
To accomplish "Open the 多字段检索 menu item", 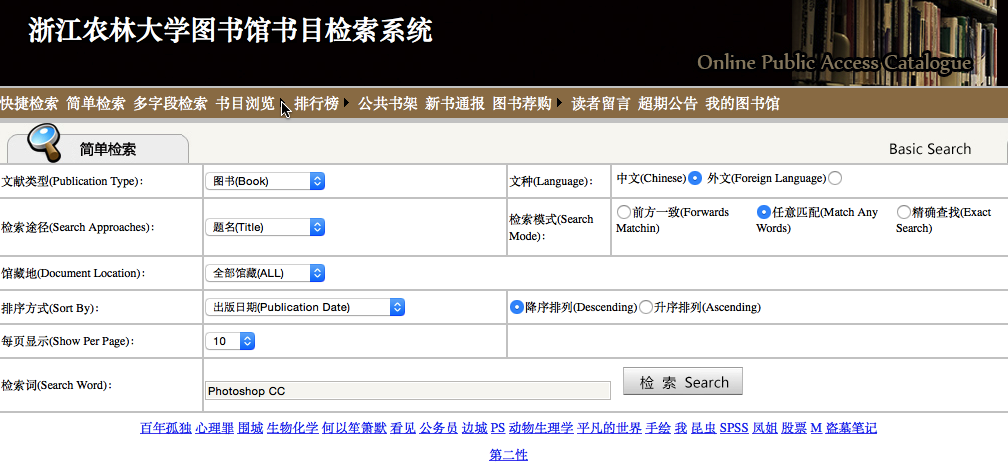I will (x=170, y=103).
